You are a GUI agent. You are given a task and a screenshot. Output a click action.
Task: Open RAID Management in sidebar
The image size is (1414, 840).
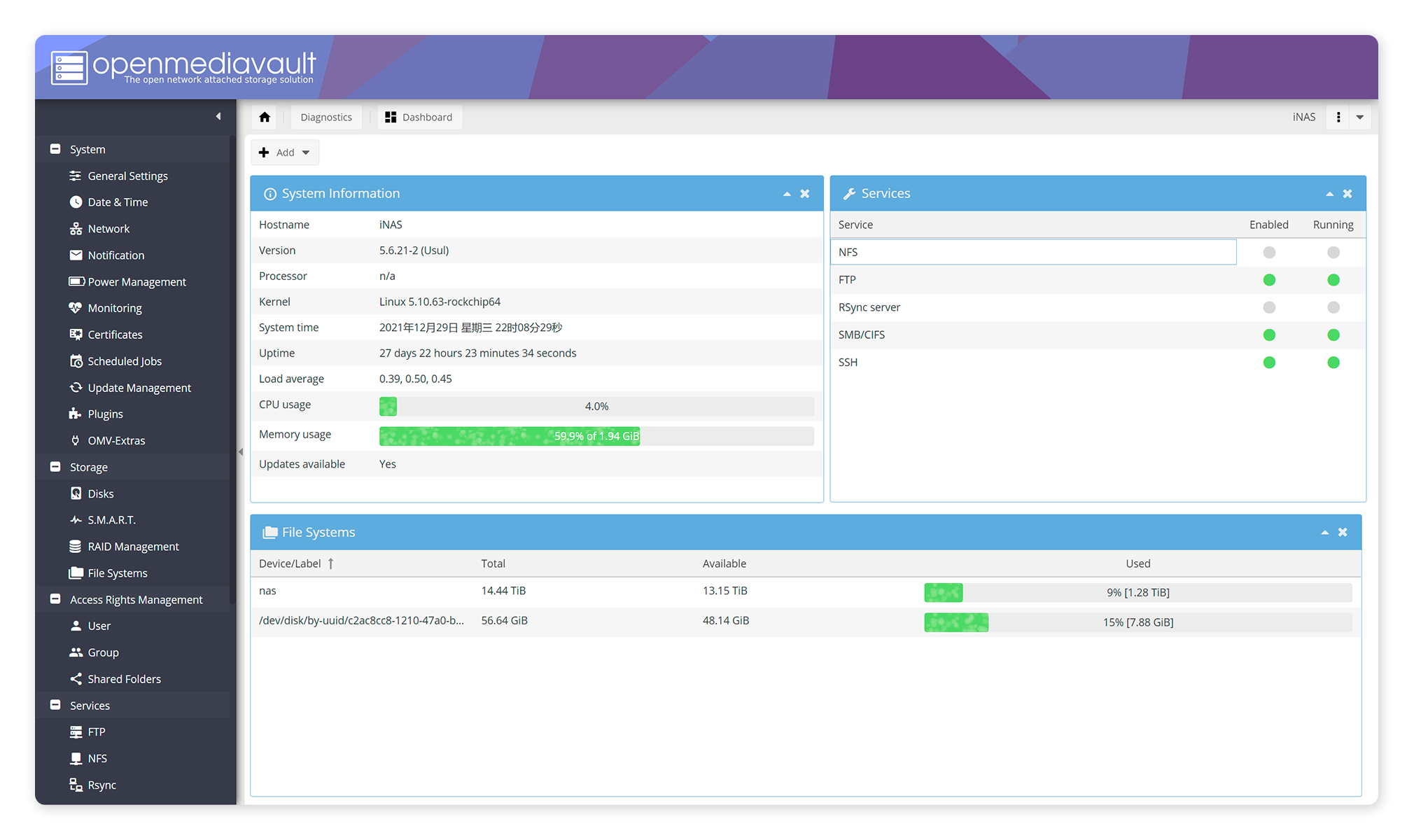click(x=133, y=547)
